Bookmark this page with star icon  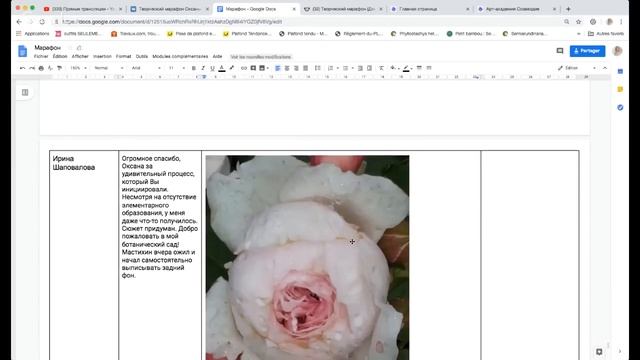point(578,22)
